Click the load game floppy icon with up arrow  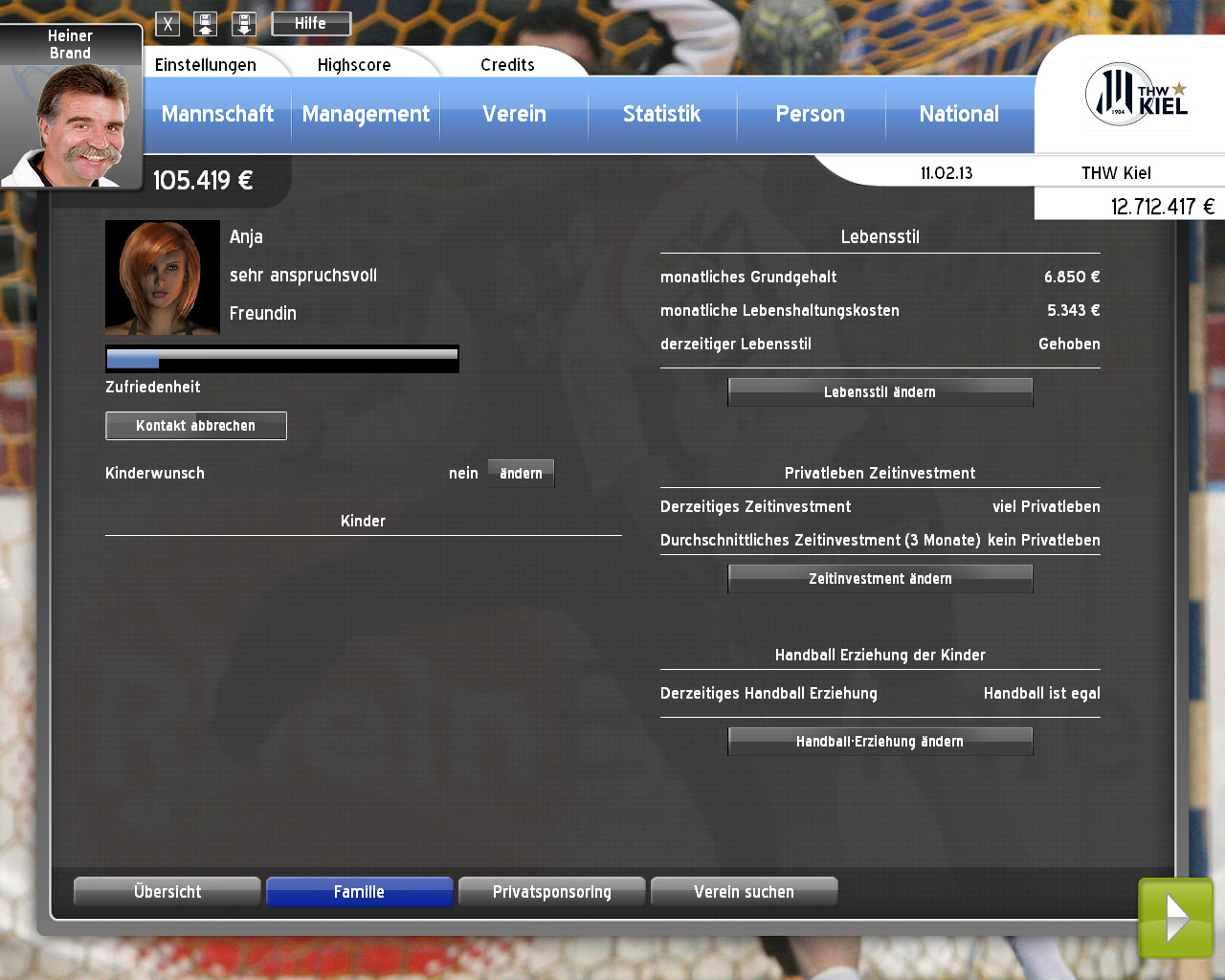[x=206, y=24]
